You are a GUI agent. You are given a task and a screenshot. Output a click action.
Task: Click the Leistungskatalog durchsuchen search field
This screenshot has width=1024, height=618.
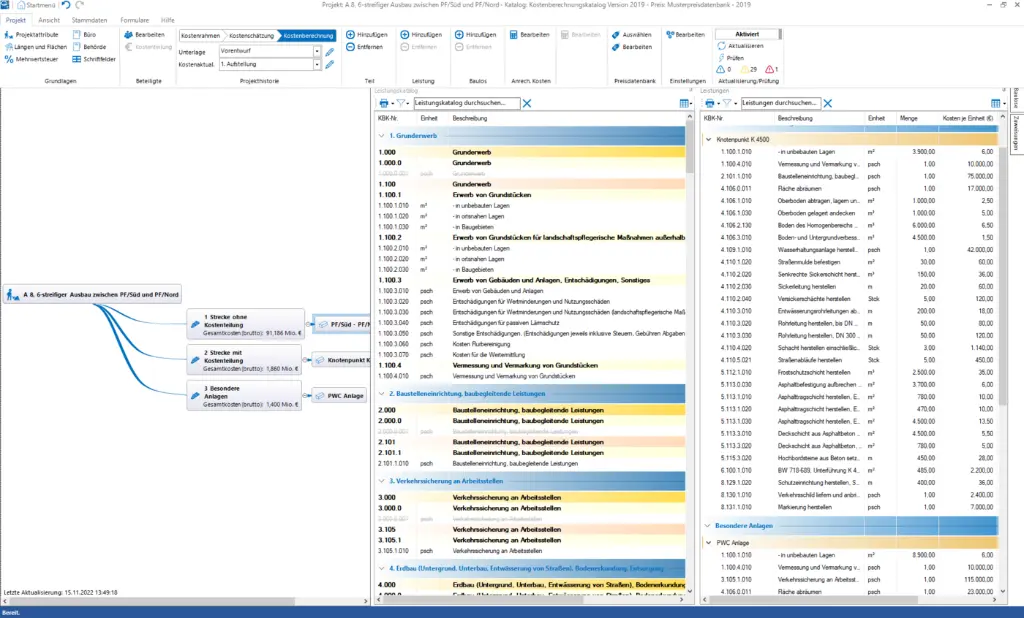point(465,103)
